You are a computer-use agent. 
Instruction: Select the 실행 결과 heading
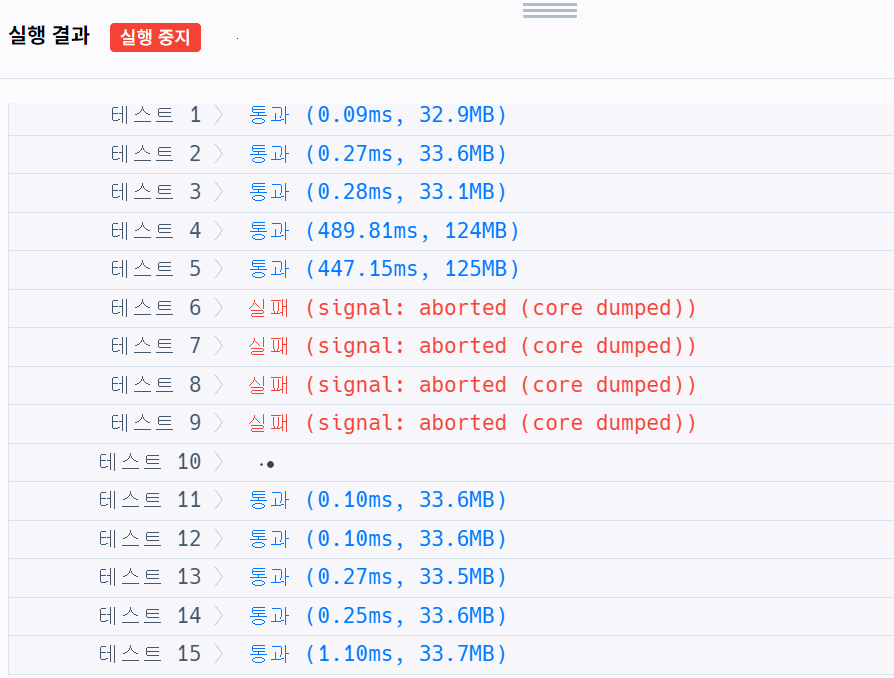coord(49,36)
